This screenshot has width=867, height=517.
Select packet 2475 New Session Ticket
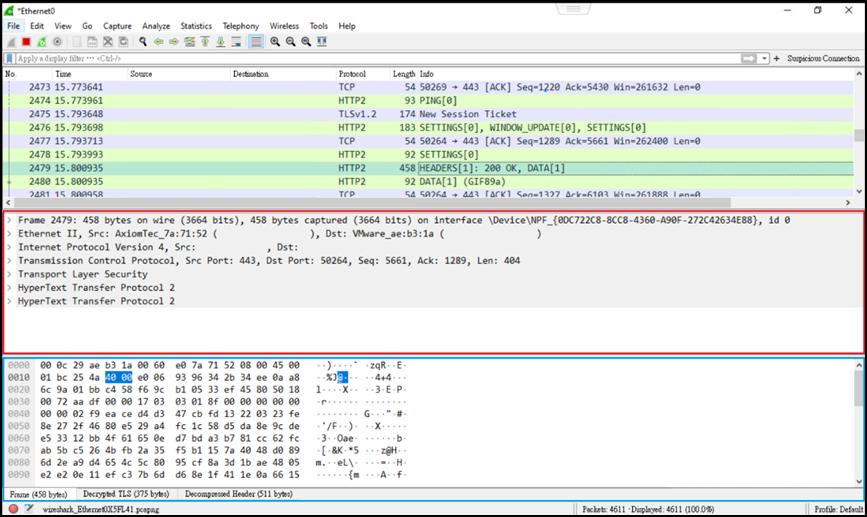tap(429, 114)
